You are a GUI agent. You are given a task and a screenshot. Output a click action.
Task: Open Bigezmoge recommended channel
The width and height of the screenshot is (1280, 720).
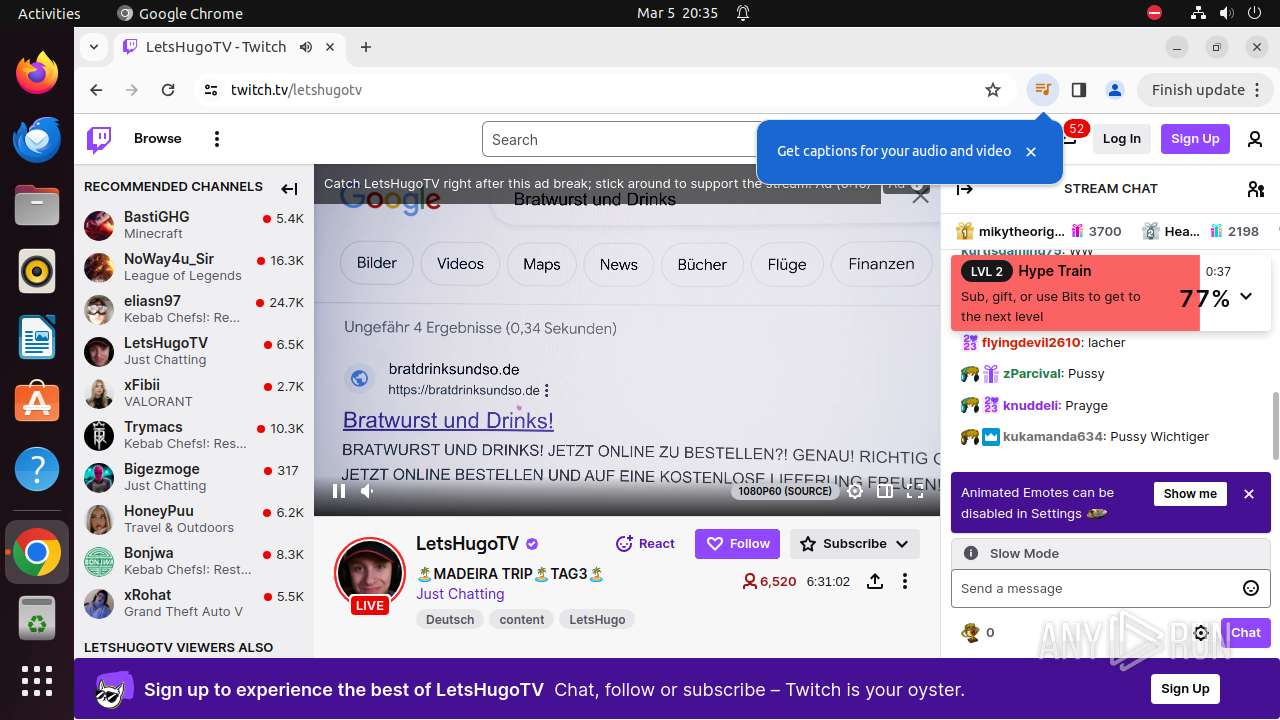[194, 477]
